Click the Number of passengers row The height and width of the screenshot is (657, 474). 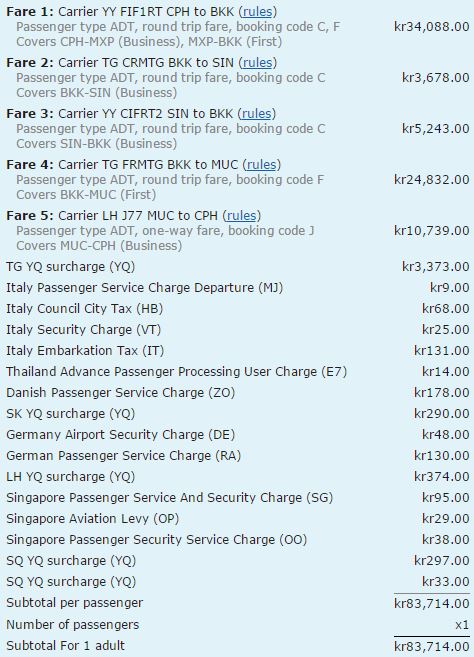tap(238, 625)
